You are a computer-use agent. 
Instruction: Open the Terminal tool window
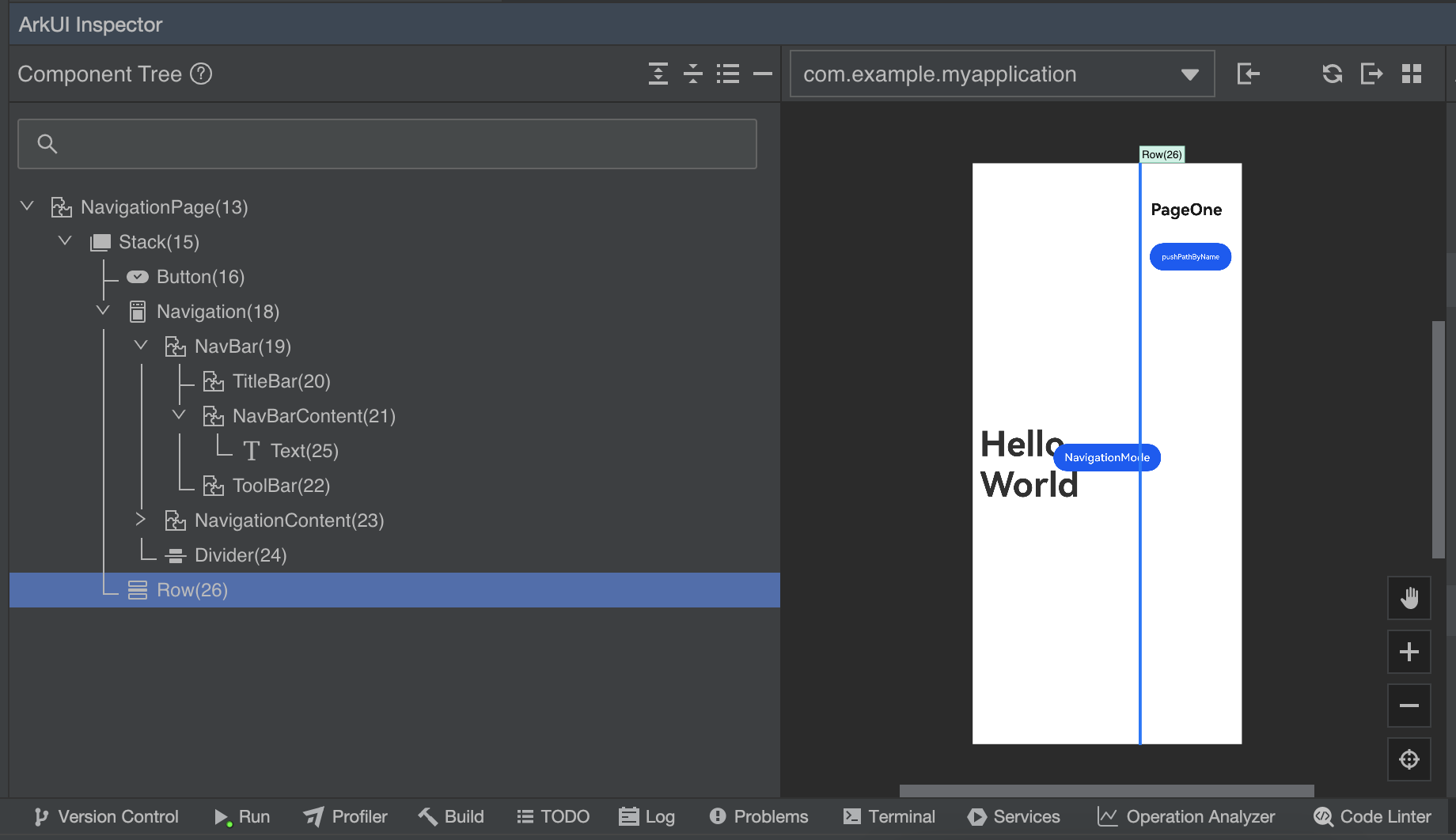click(x=889, y=816)
